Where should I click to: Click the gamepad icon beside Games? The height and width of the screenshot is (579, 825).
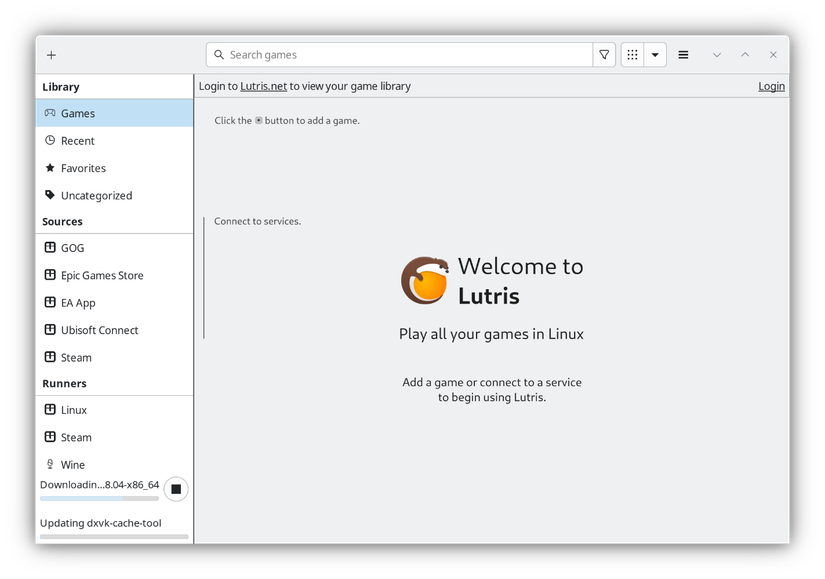click(50, 113)
